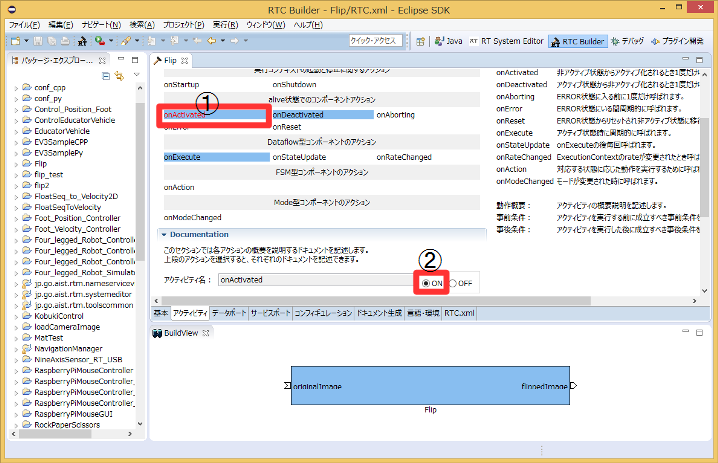Open the Run tool dropdown arrow
Image resolution: width=718 pixels, height=463 pixels.
(x=111, y=41)
